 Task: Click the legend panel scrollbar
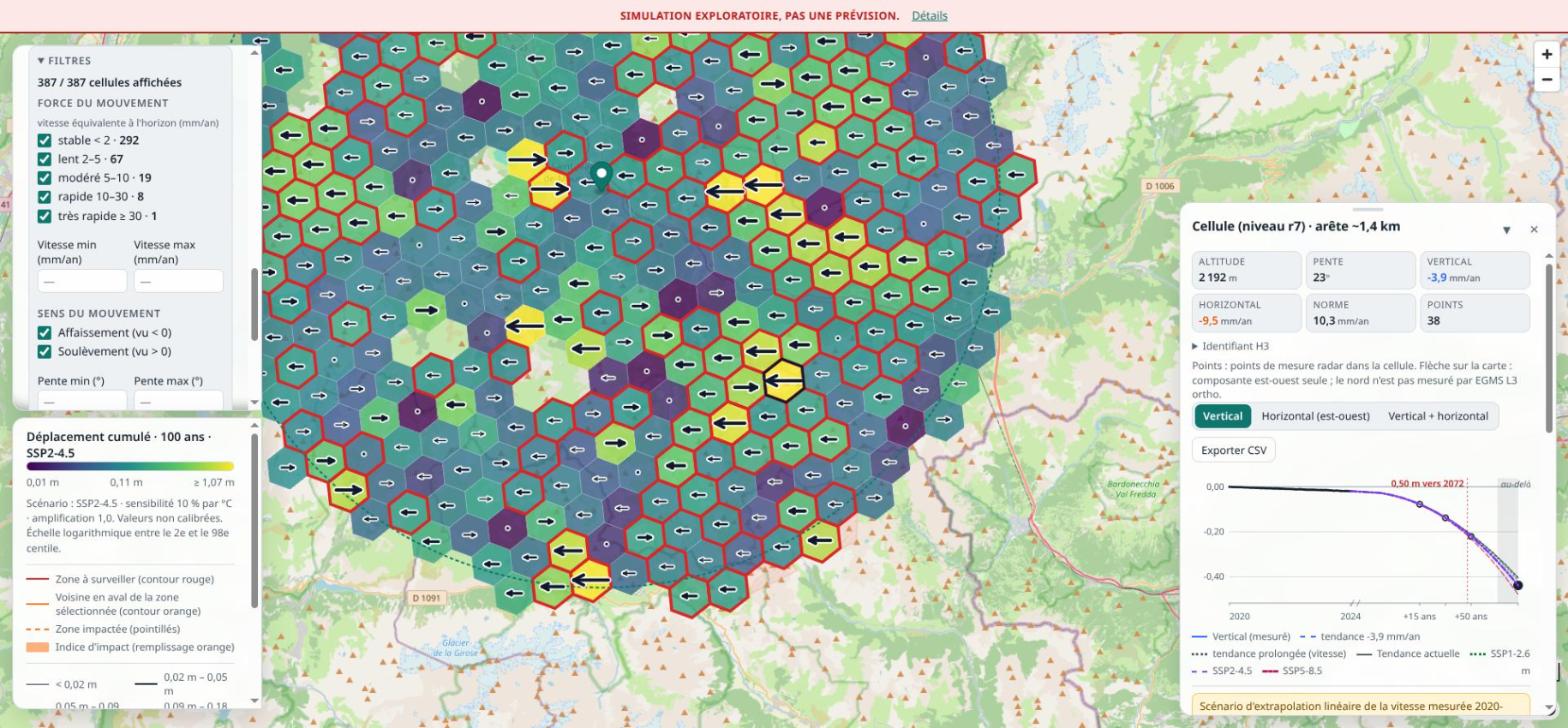254,520
